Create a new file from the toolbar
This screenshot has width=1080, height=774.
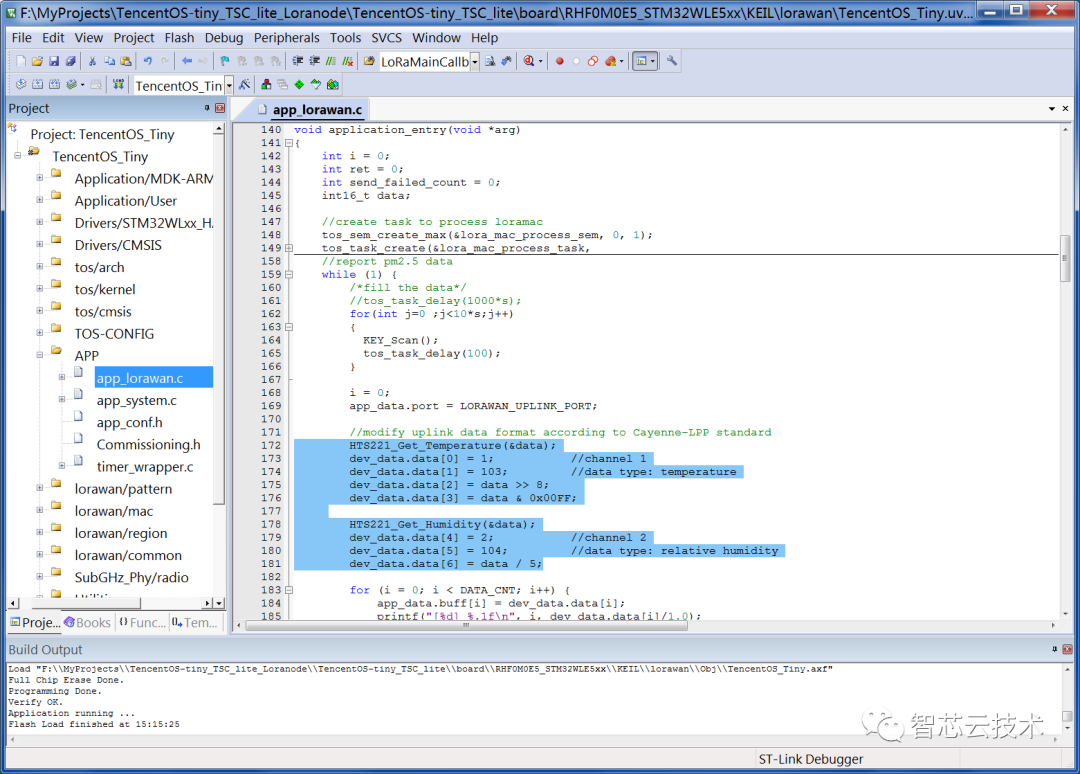pos(21,61)
